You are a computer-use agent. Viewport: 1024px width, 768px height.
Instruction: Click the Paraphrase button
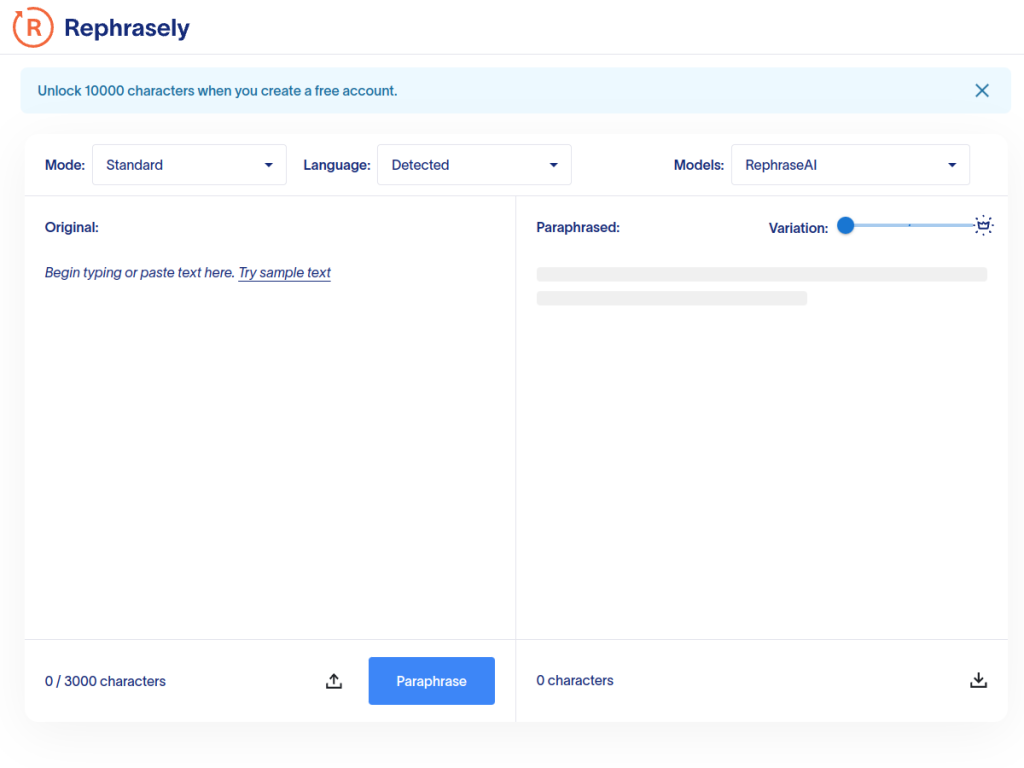point(432,681)
